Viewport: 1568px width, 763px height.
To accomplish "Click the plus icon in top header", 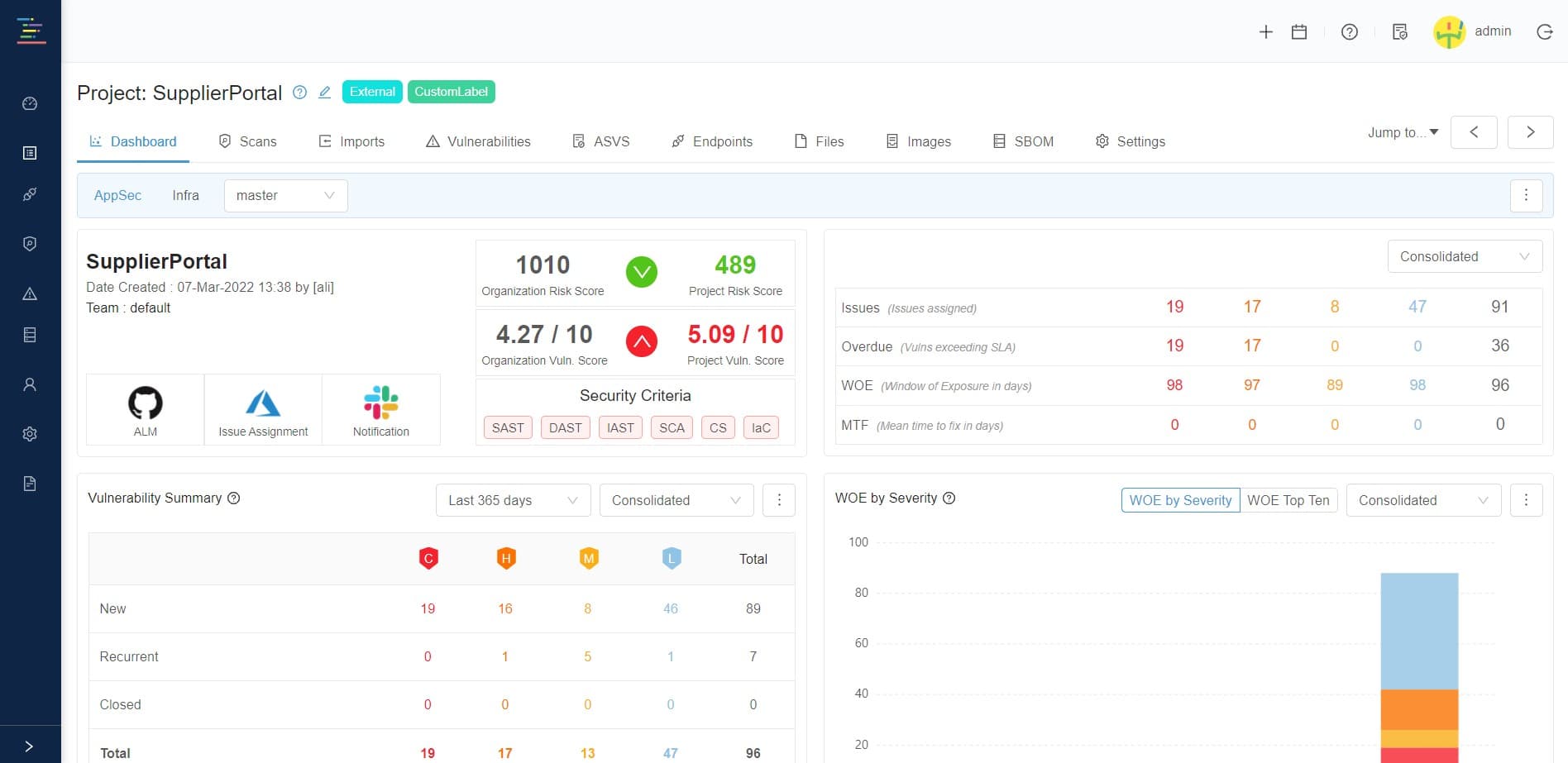I will [1265, 32].
